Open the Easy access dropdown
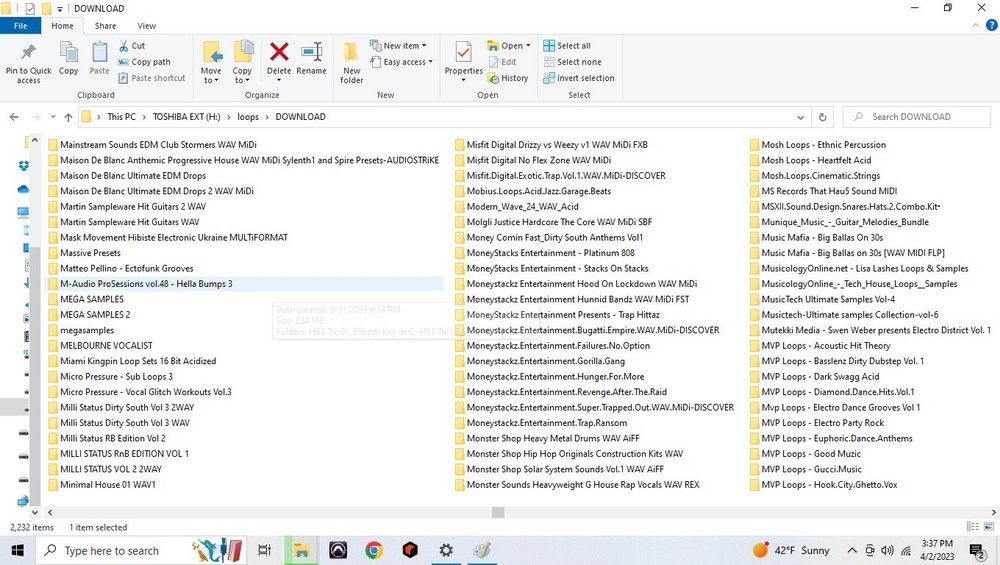 click(x=401, y=62)
